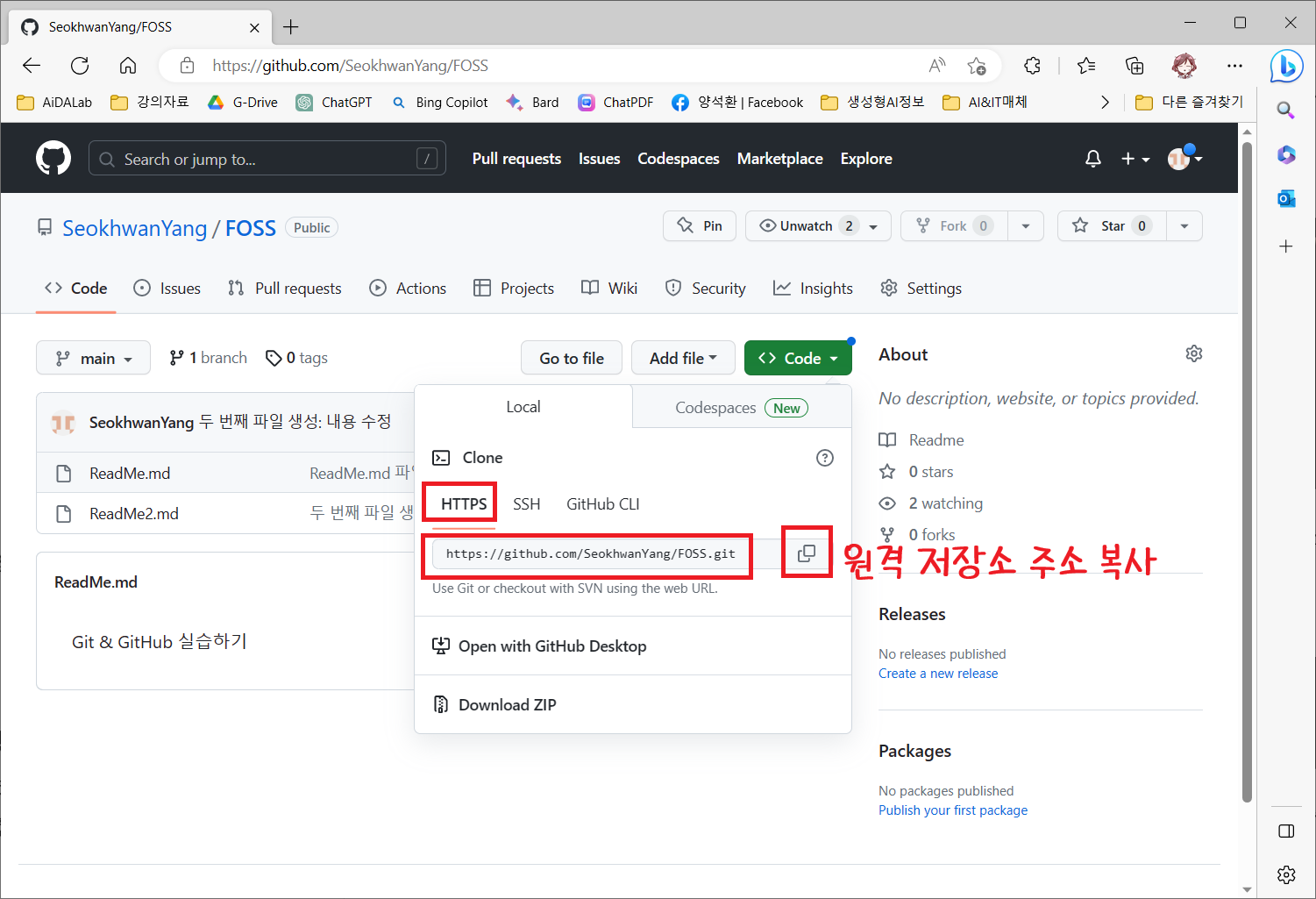
Task: Open browser profile avatar
Action: click(x=1184, y=66)
